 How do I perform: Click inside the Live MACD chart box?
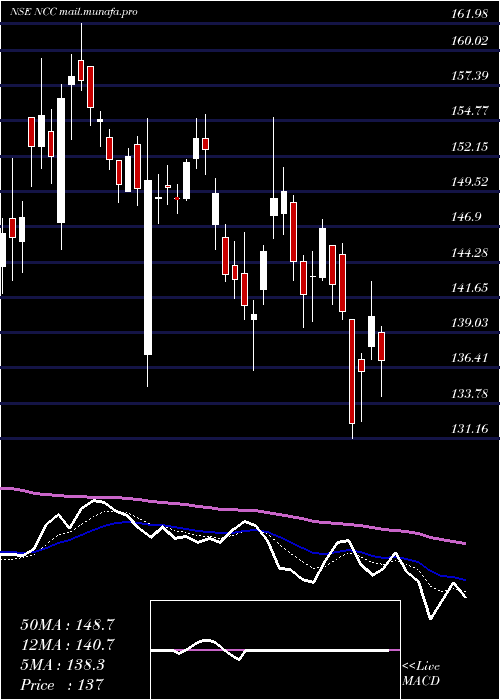click(275, 650)
